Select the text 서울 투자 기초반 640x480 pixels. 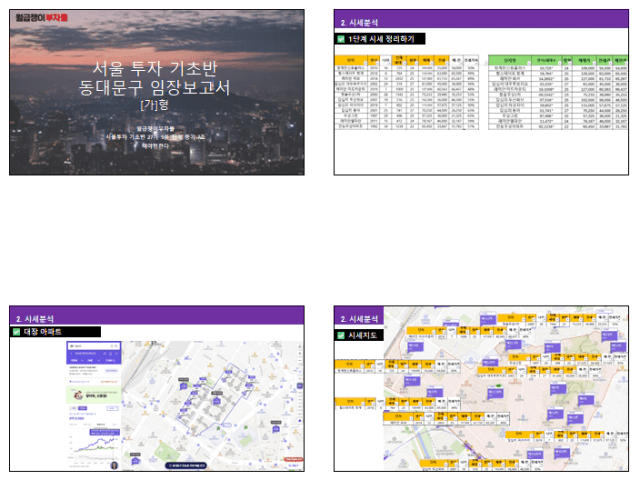tap(155, 68)
